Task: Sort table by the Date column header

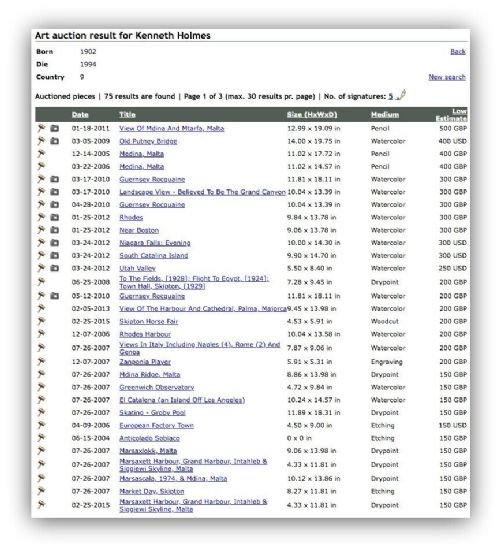Action: coord(80,115)
